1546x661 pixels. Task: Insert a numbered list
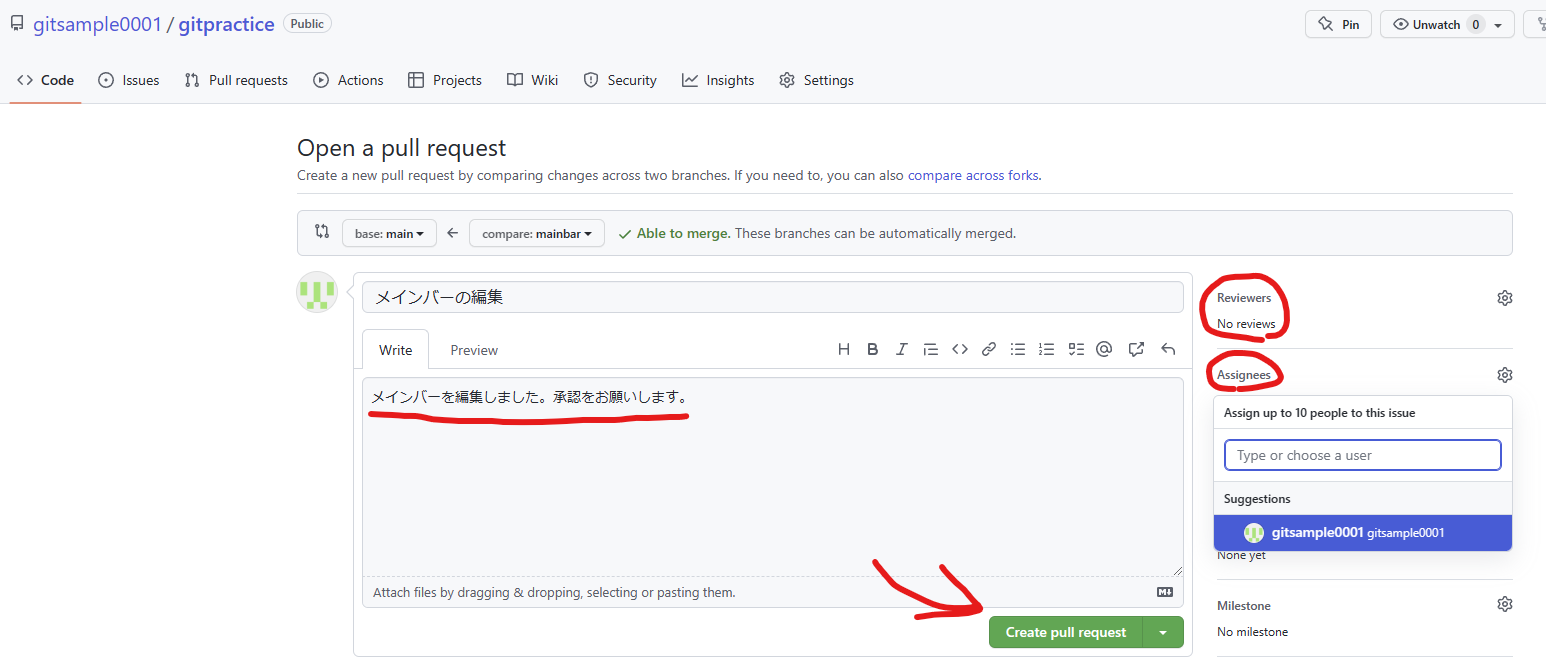point(1046,348)
